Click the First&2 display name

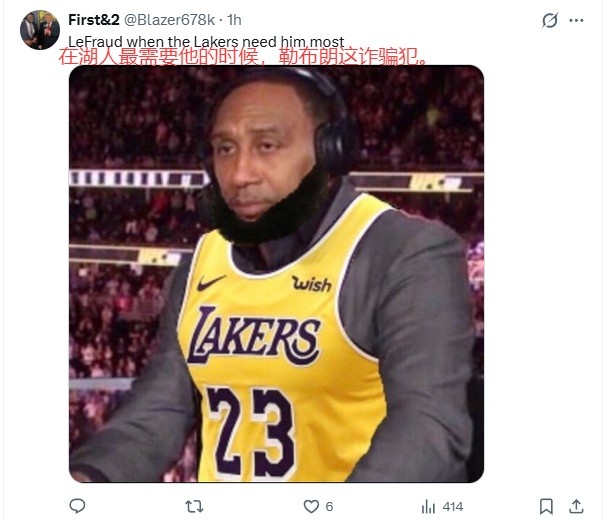pos(94,20)
